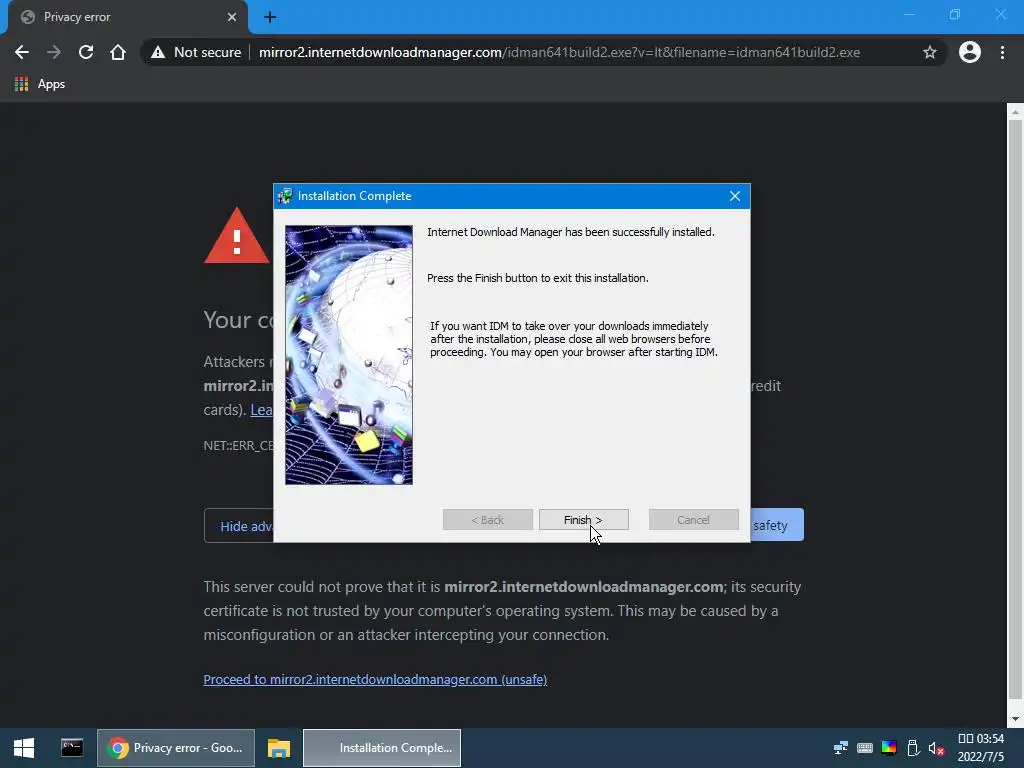
Task: Click the Chrome address bar URL
Action: pyautogui.click(x=559, y=52)
